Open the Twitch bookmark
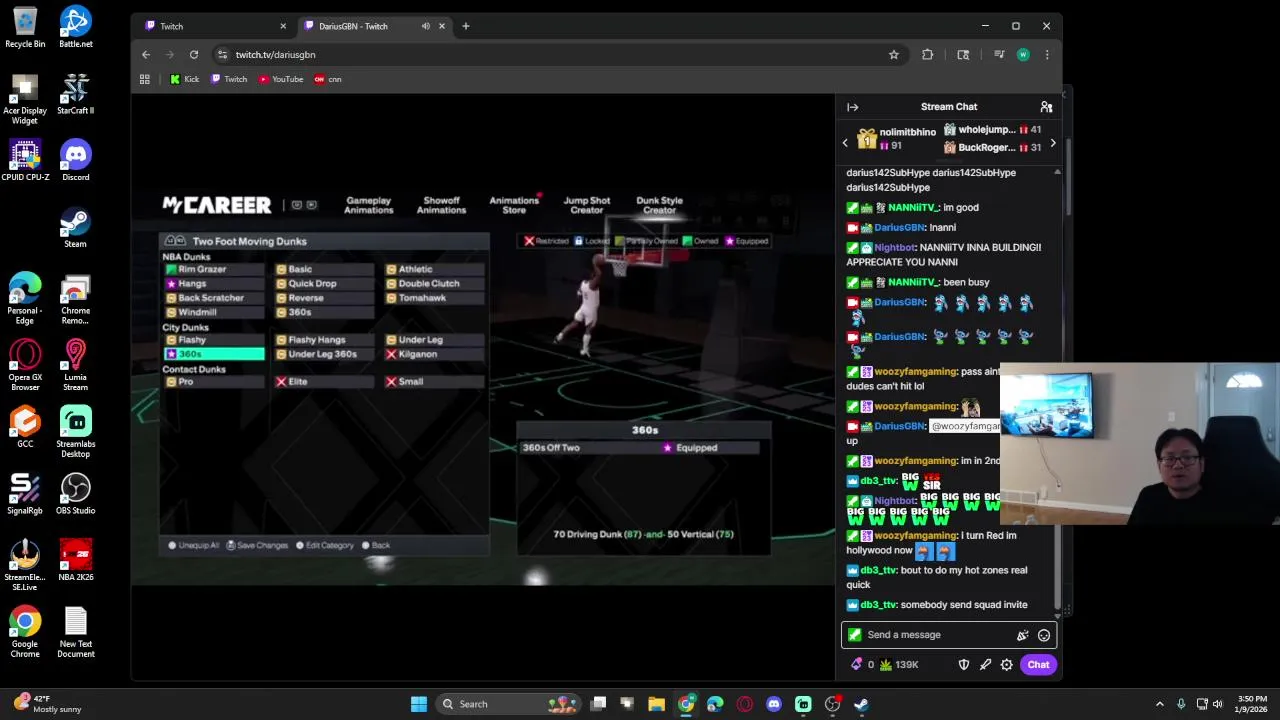This screenshot has height=720, width=1280. pyautogui.click(x=229, y=79)
